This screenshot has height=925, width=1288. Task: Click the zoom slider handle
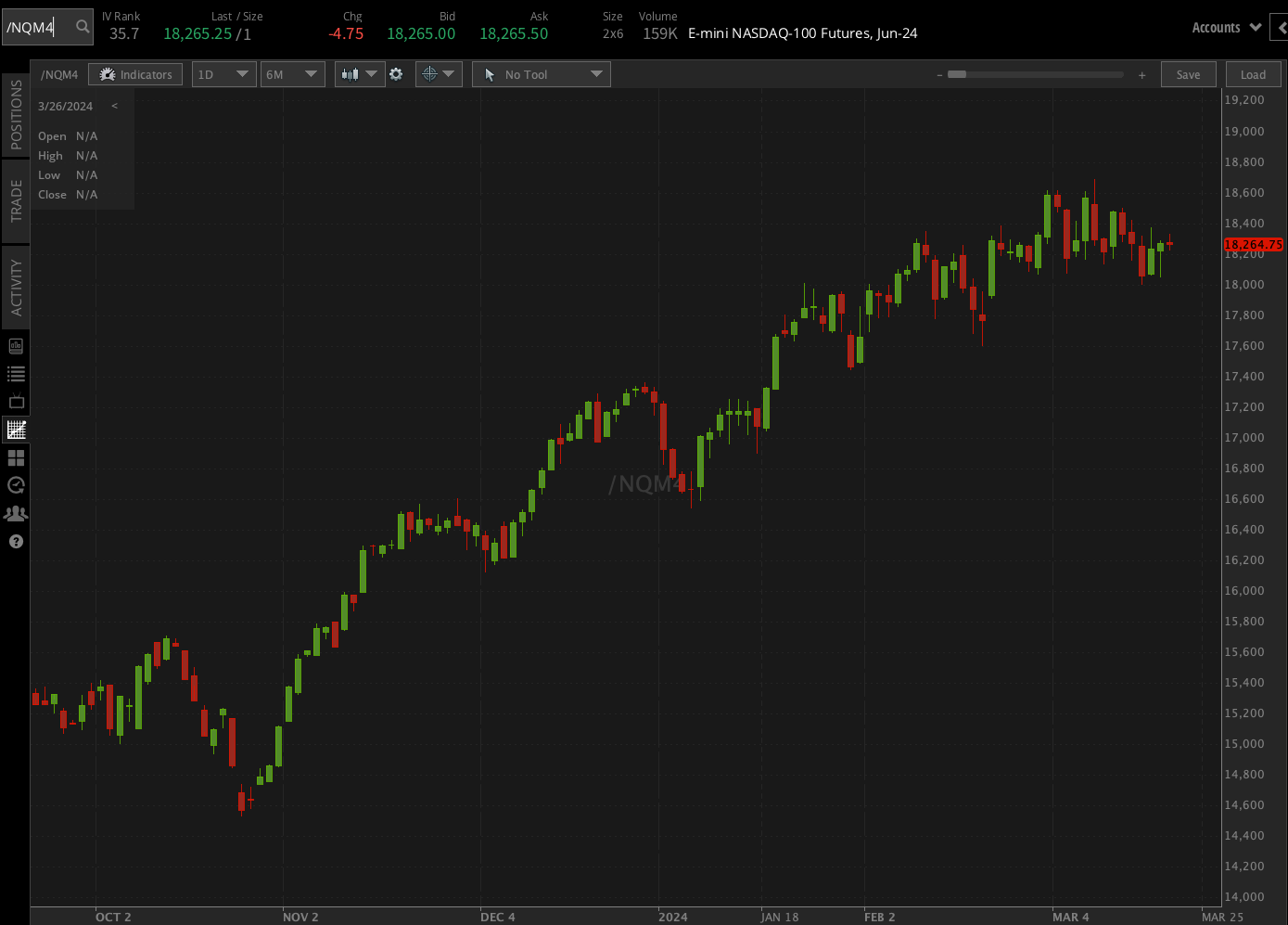[957, 74]
